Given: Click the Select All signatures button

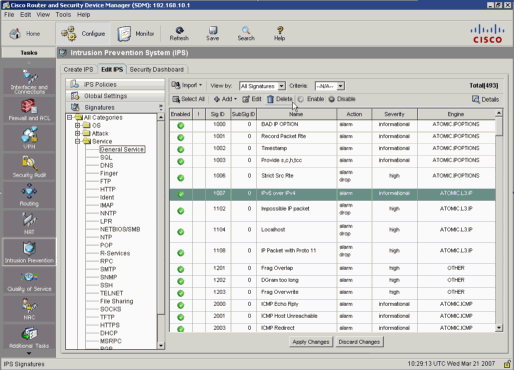Looking at the screenshot, I should point(189,99).
